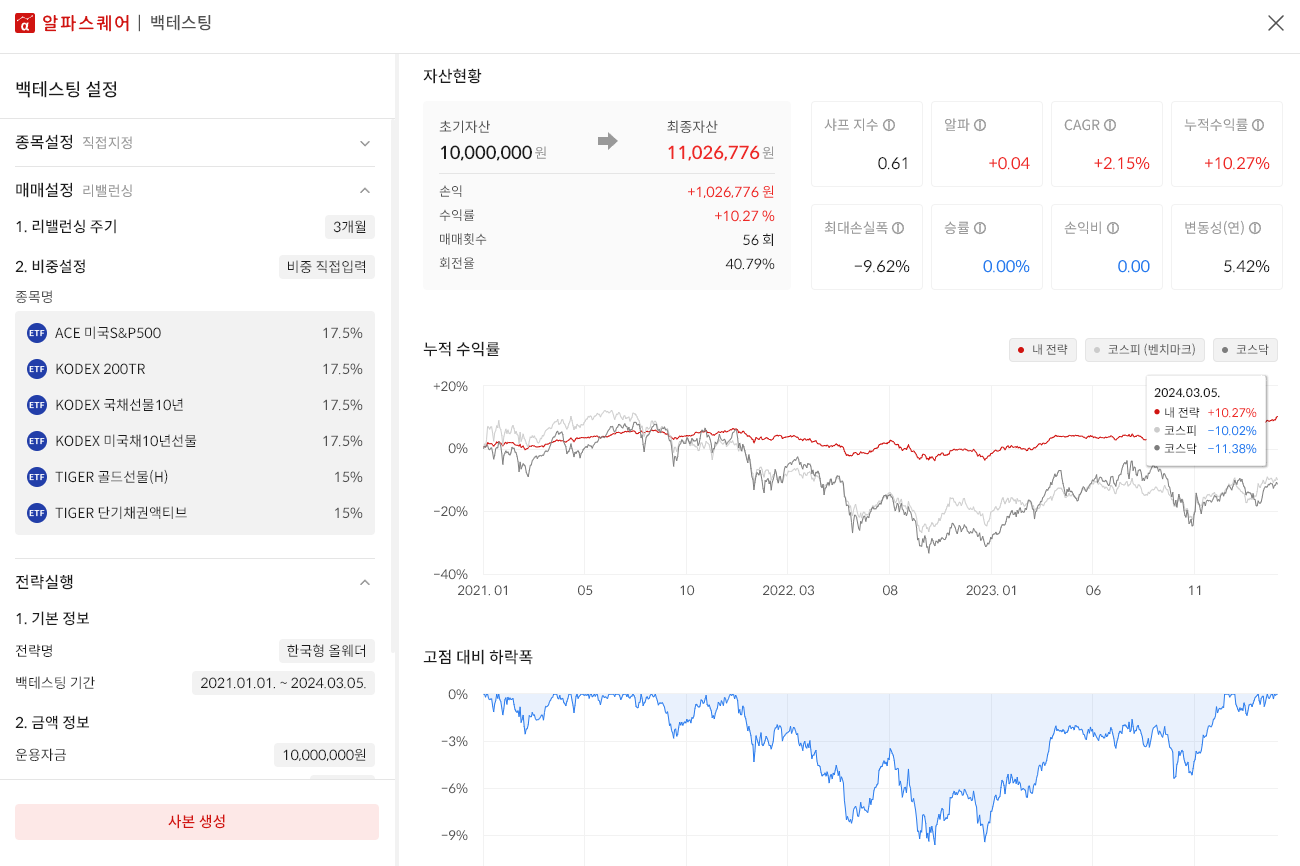Select the KODEX 국채선물10년 row
The image size is (1300, 866).
(x=195, y=405)
